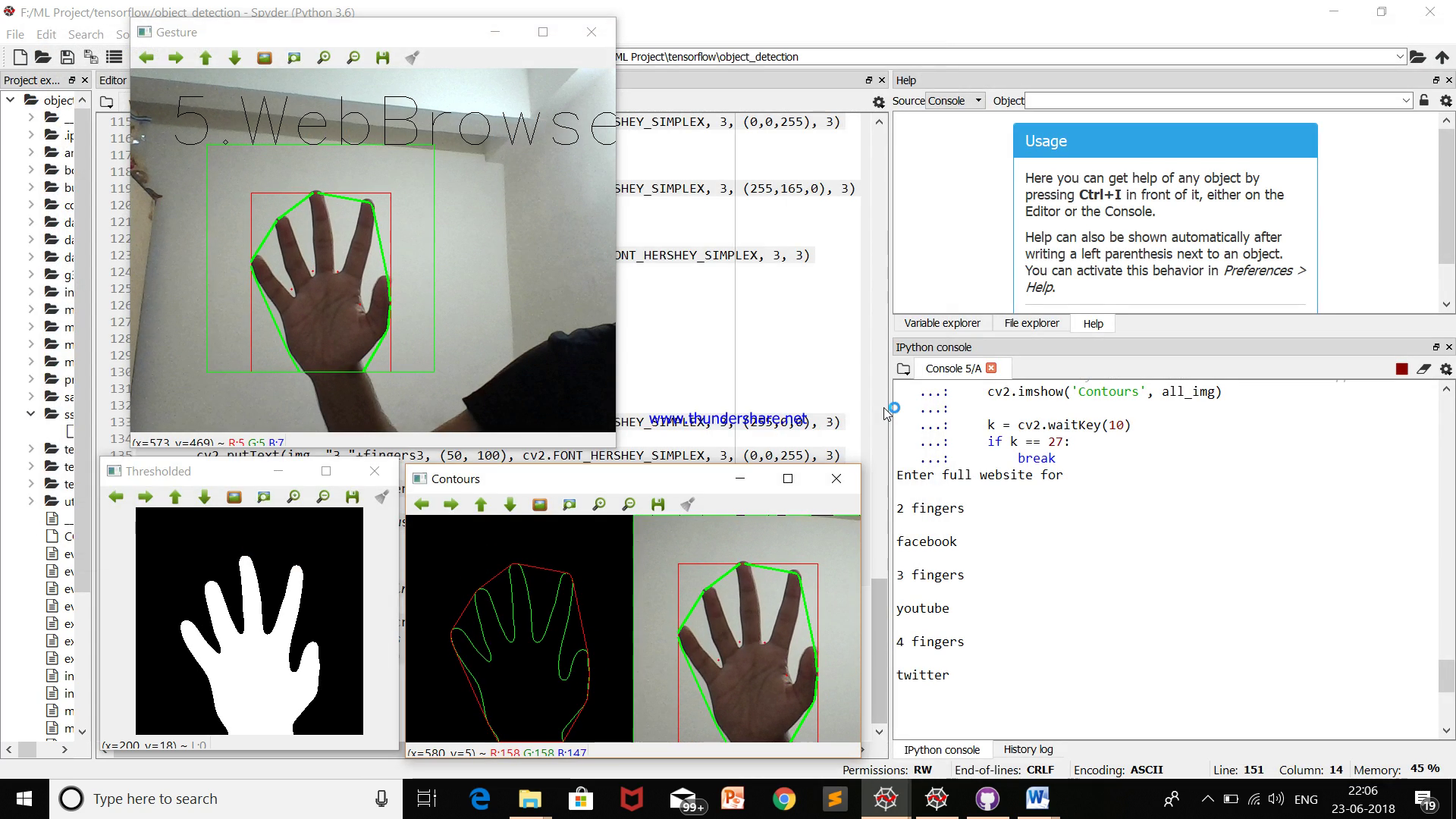Switch to File explorer tab
The width and height of the screenshot is (1456, 819).
pos(1031,323)
